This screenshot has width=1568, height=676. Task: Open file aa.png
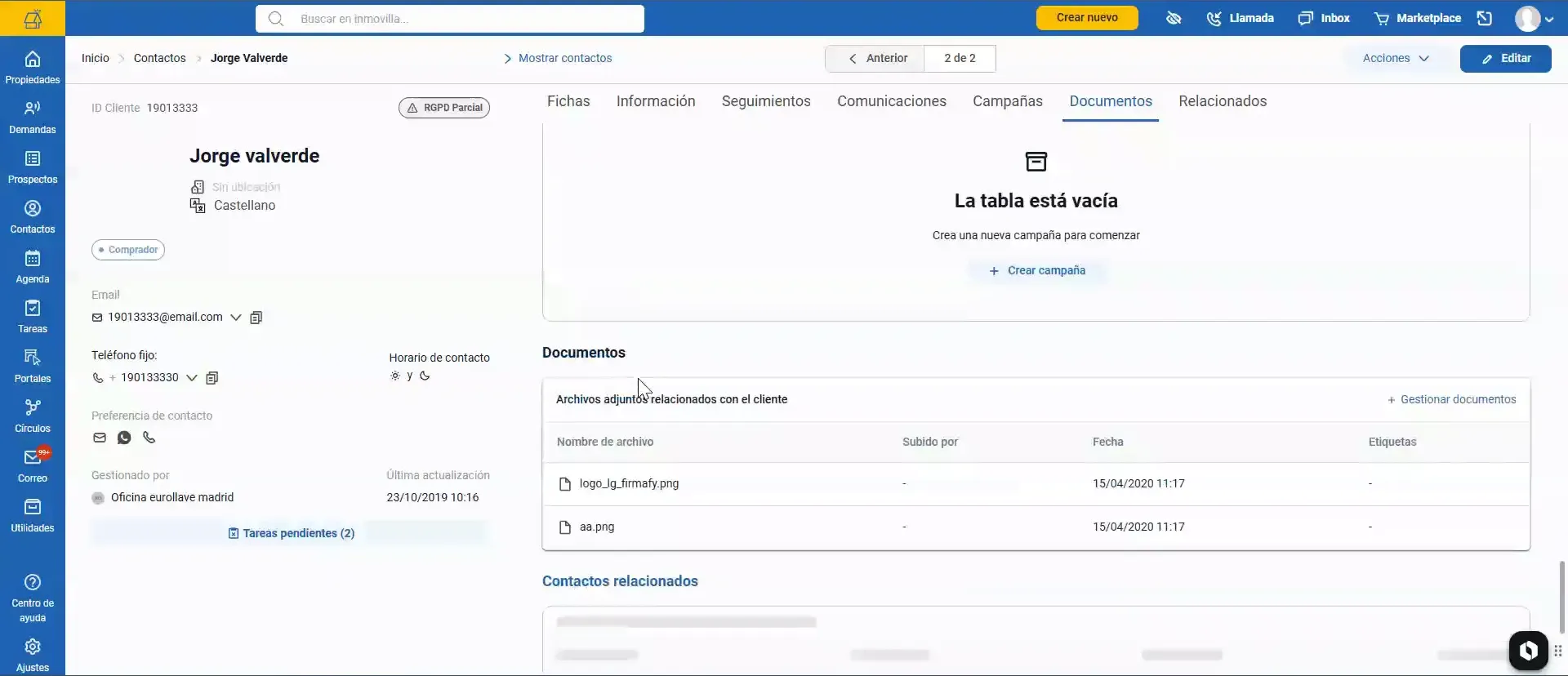coord(597,527)
